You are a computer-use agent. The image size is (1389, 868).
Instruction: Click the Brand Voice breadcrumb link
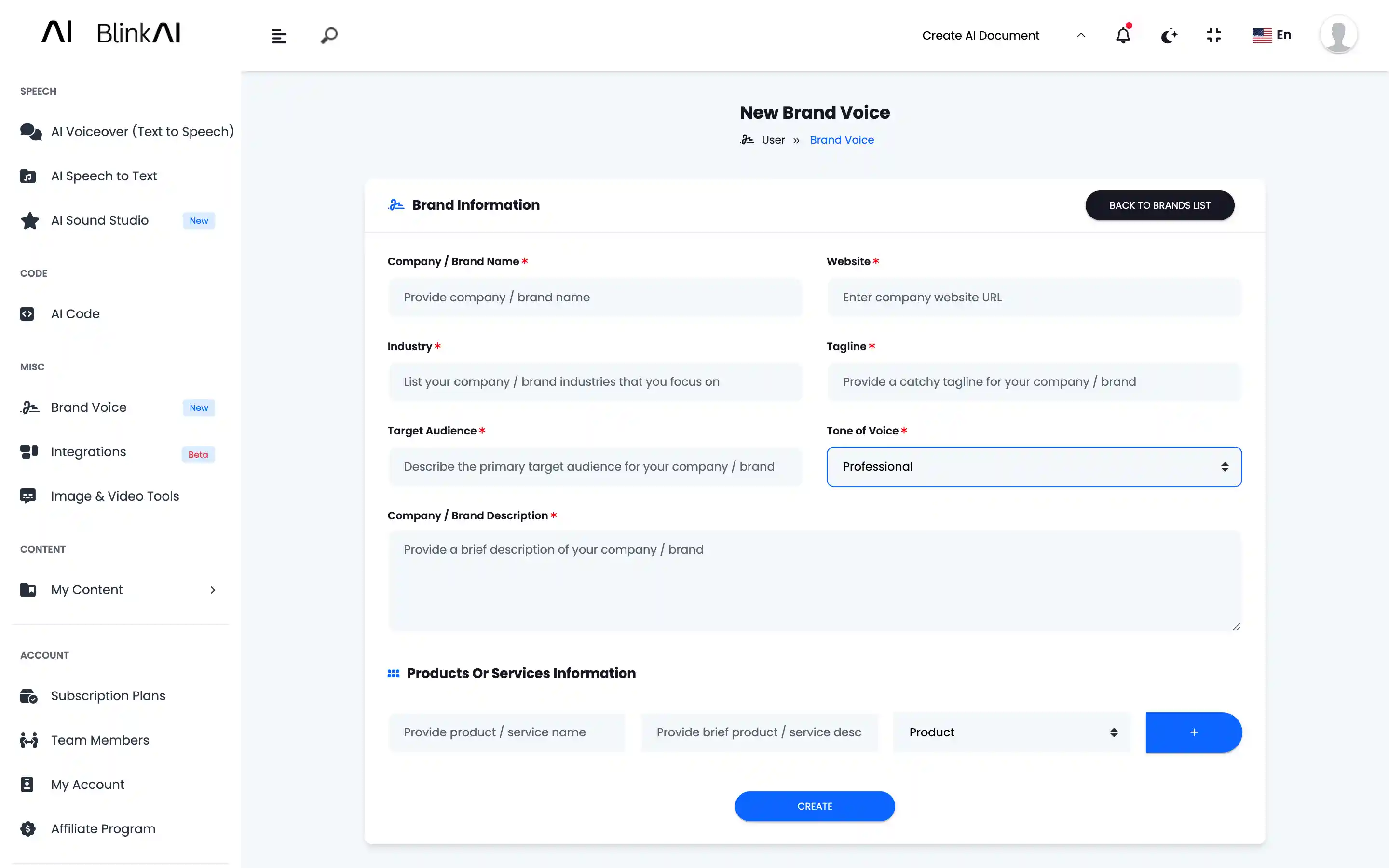(x=842, y=140)
